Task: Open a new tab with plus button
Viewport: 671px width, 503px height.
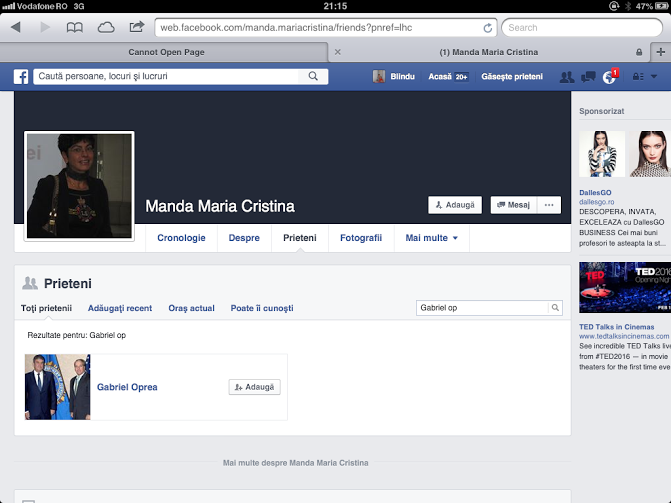Action: pyautogui.click(x=661, y=52)
